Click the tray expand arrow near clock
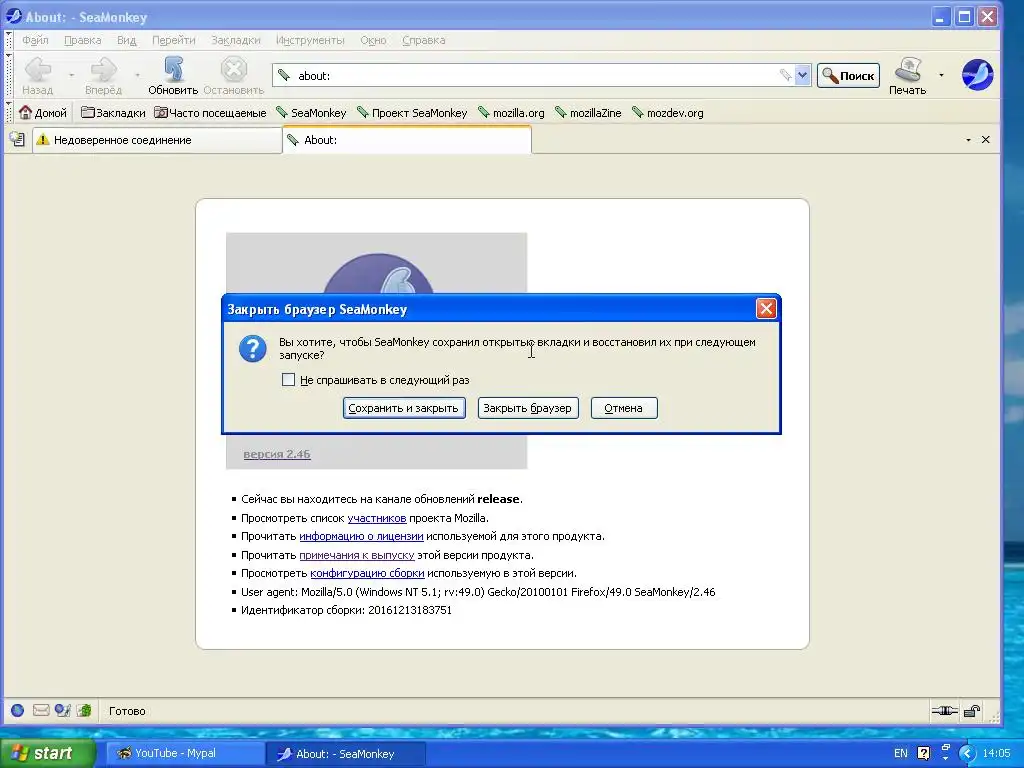This screenshot has width=1024, height=768. coord(967,754)
